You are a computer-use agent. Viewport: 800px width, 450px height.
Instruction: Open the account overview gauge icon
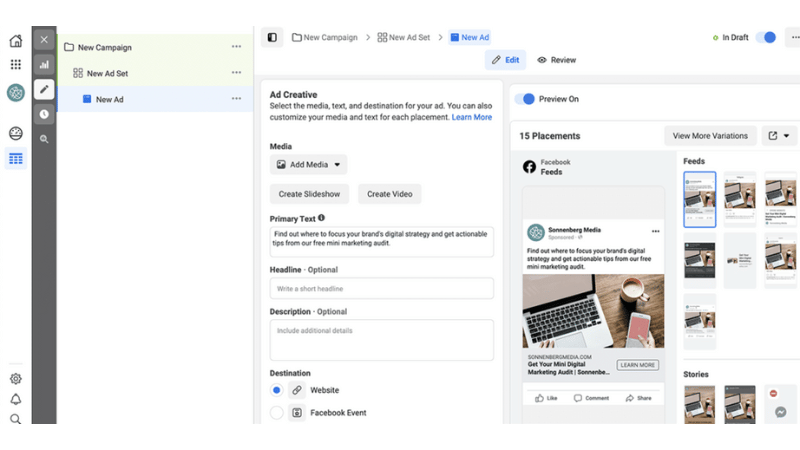coord(16,133)
